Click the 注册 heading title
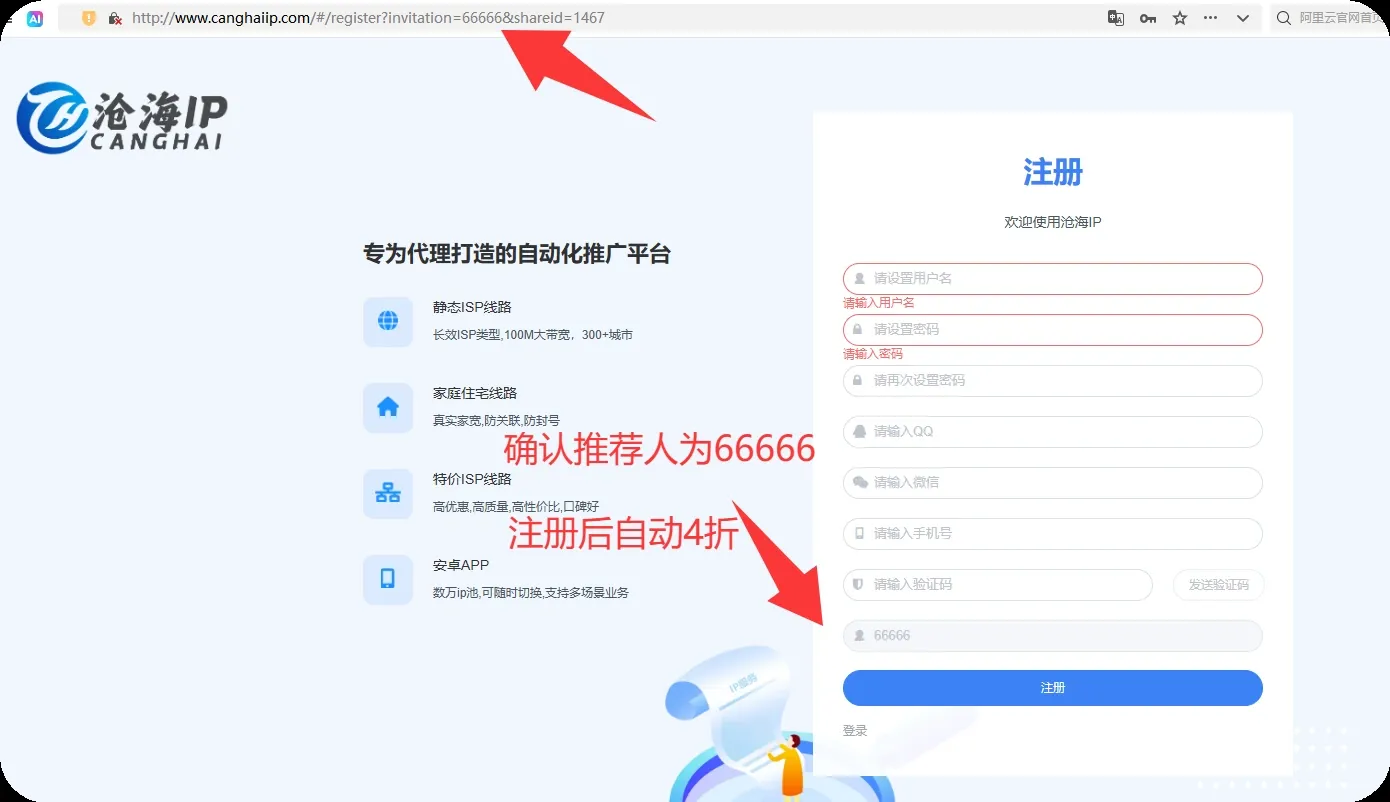 [1053, 172]
